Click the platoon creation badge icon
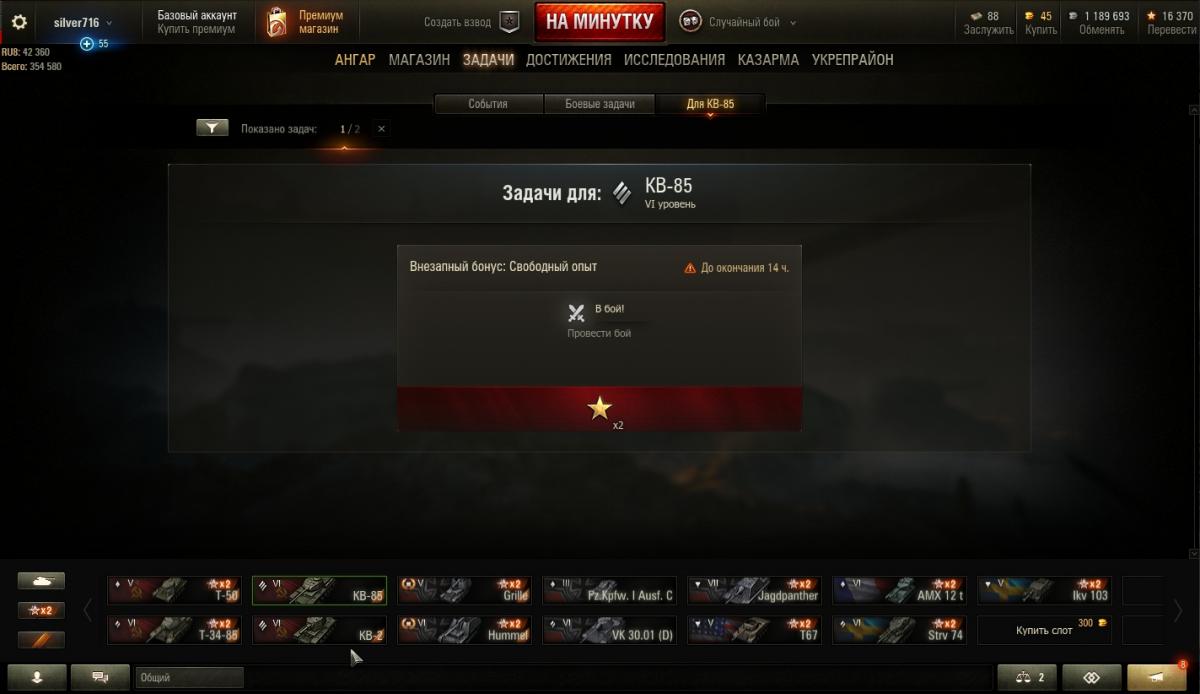The height and width of the screenshot is (694, 1200). [510, 22]
